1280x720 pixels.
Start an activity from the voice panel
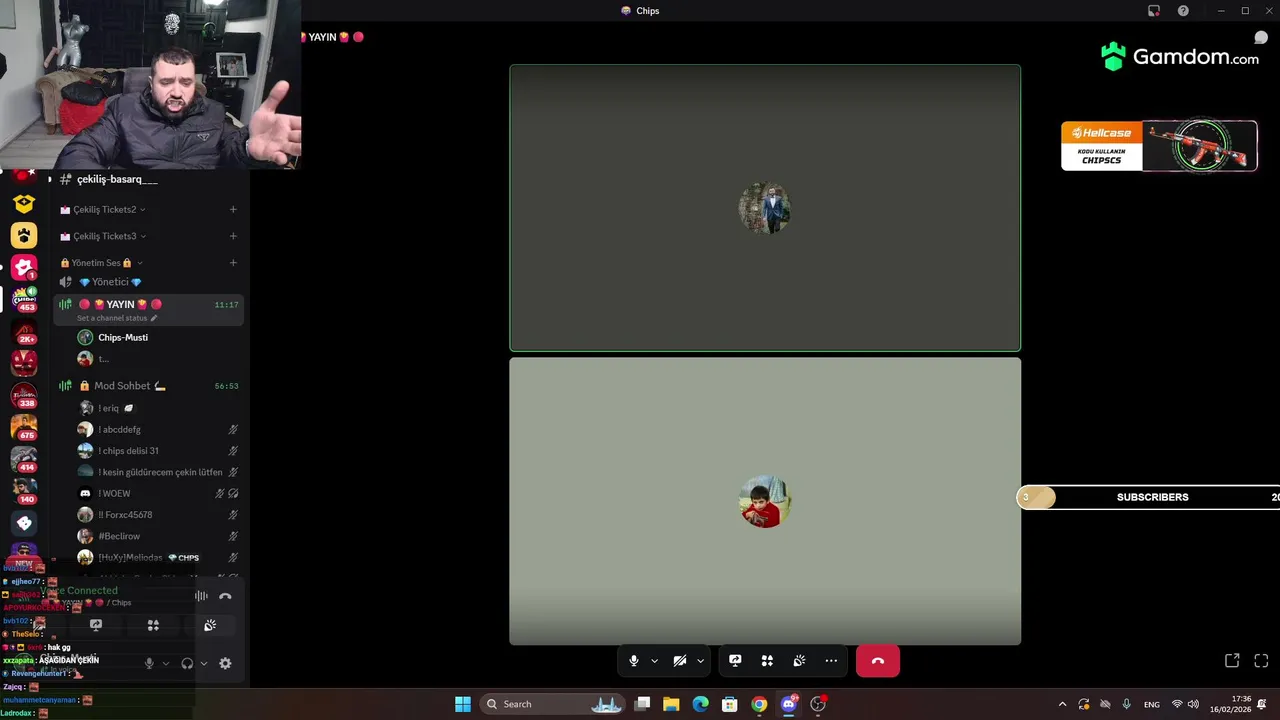(153, 625)
